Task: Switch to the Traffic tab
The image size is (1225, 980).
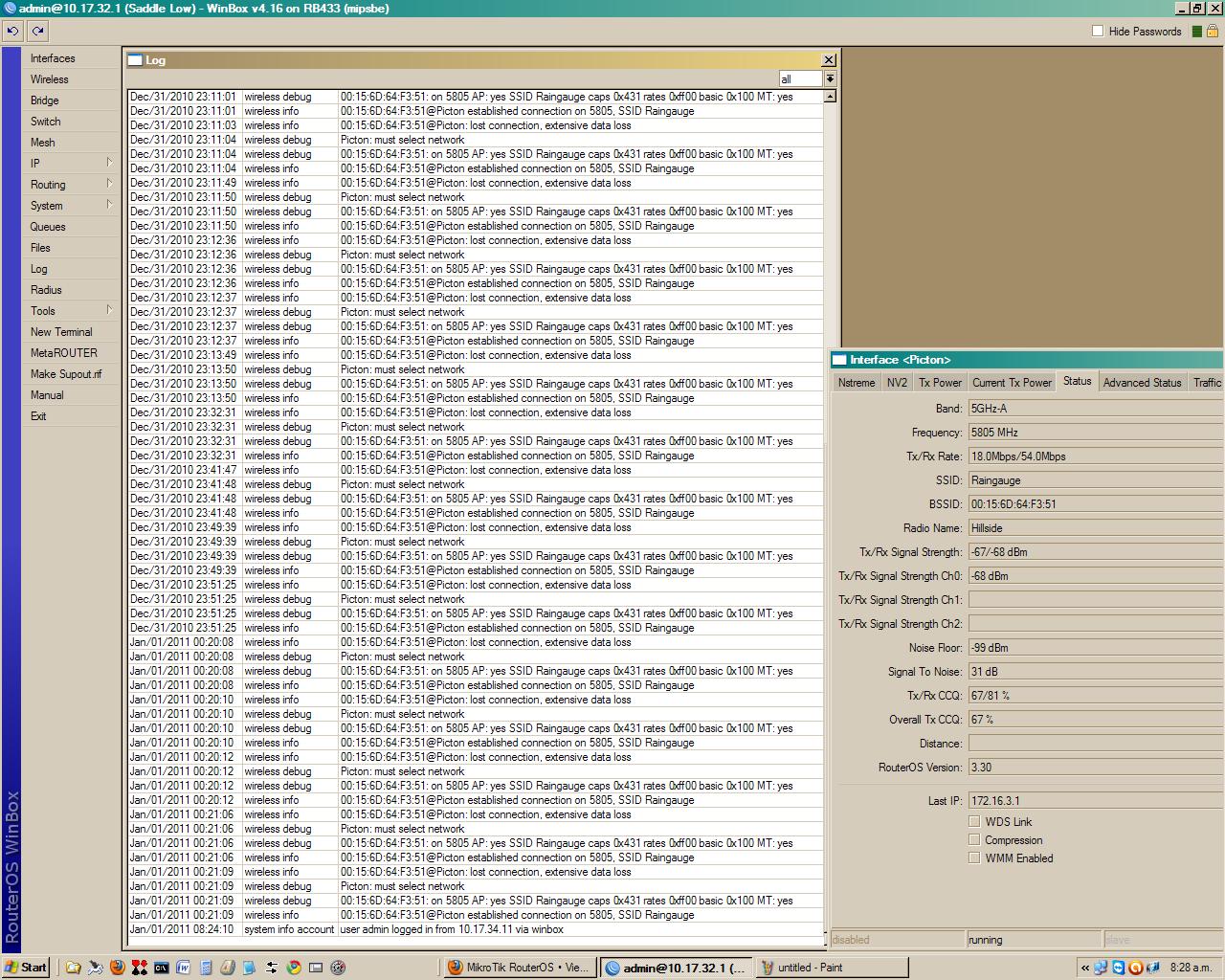Action: coord(1206,382)
